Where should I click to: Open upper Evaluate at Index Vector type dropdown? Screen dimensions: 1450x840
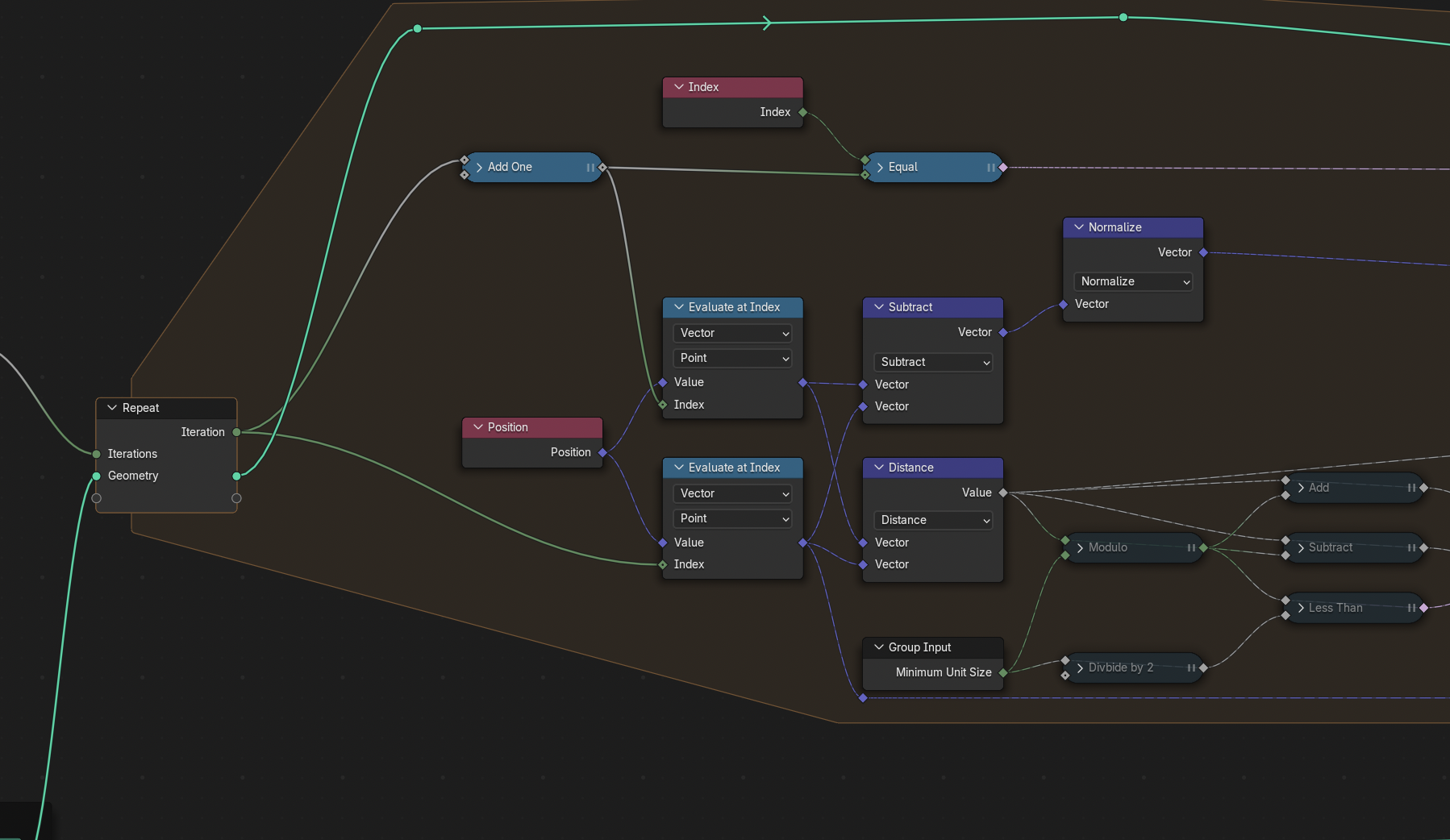[x=732, y=333]
